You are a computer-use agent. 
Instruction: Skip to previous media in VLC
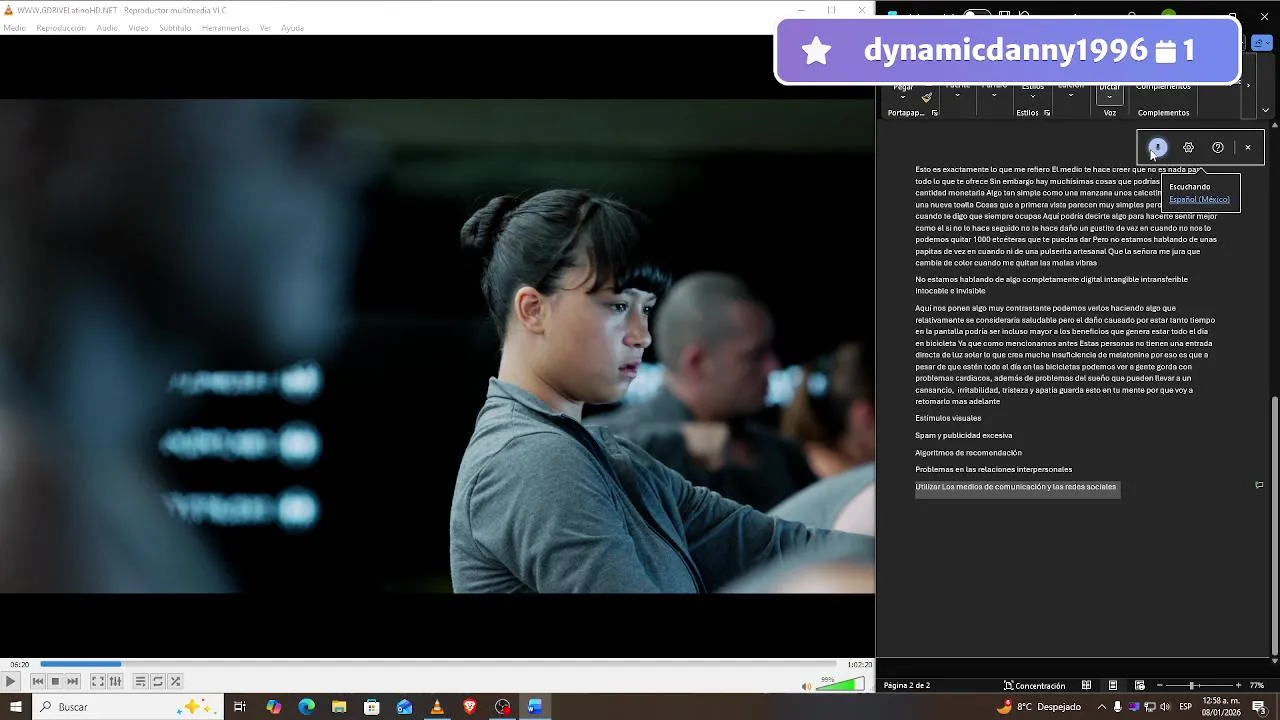click(x=38, y=681)
